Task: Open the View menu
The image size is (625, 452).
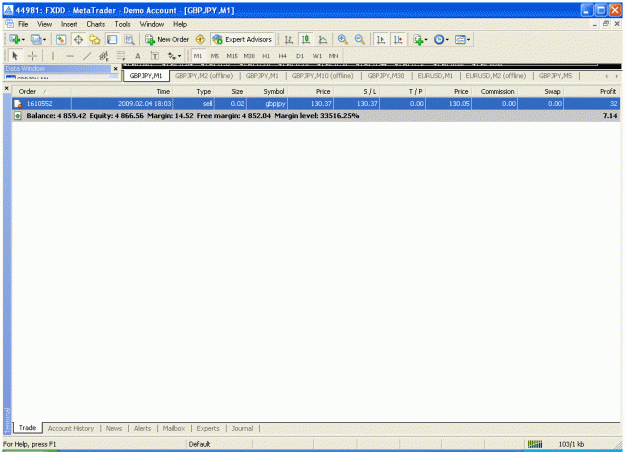Action: point(45,24)
